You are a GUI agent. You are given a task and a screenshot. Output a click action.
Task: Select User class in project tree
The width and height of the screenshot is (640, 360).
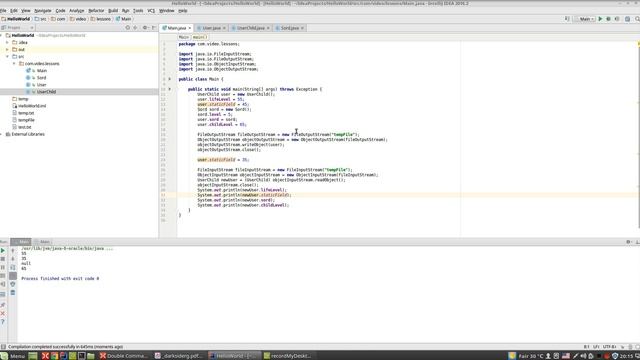42,84
